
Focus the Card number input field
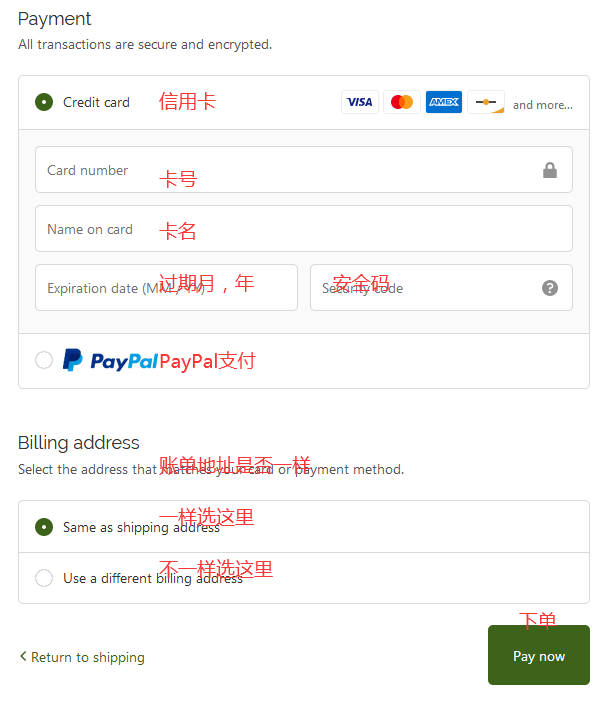tap(304, 169)
